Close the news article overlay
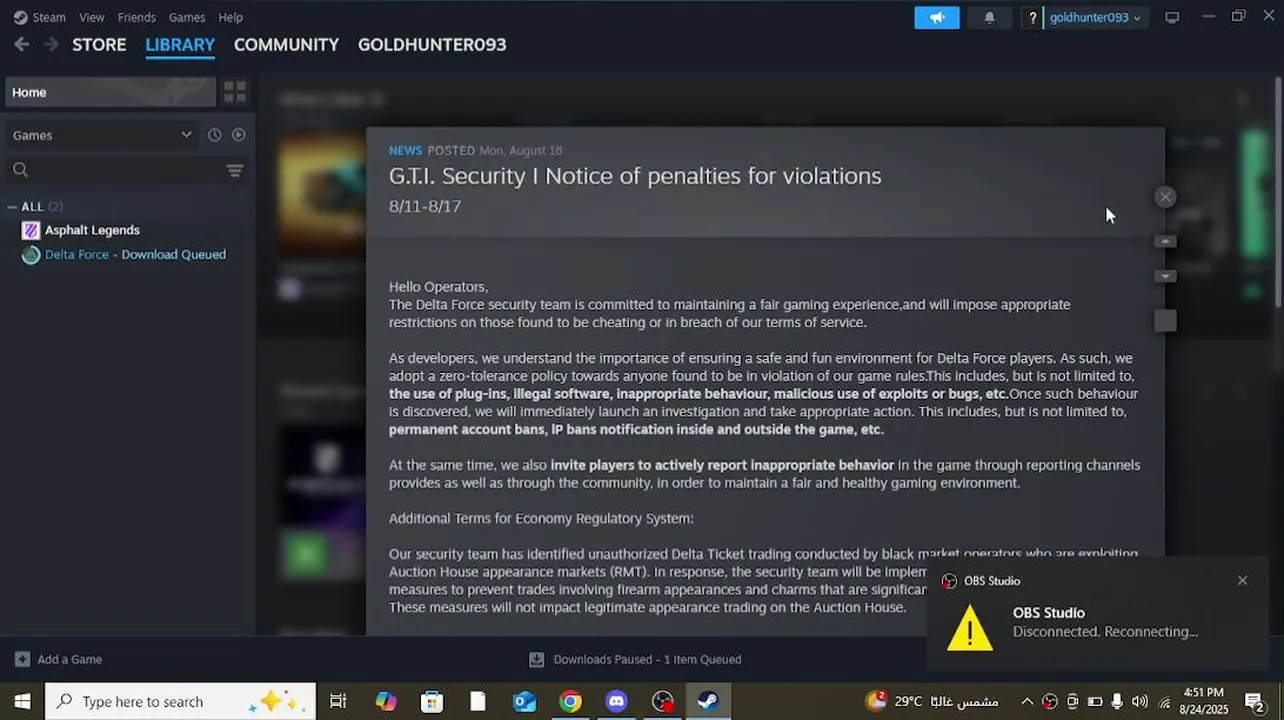 pyautogui.click(x=1165, y=197)
